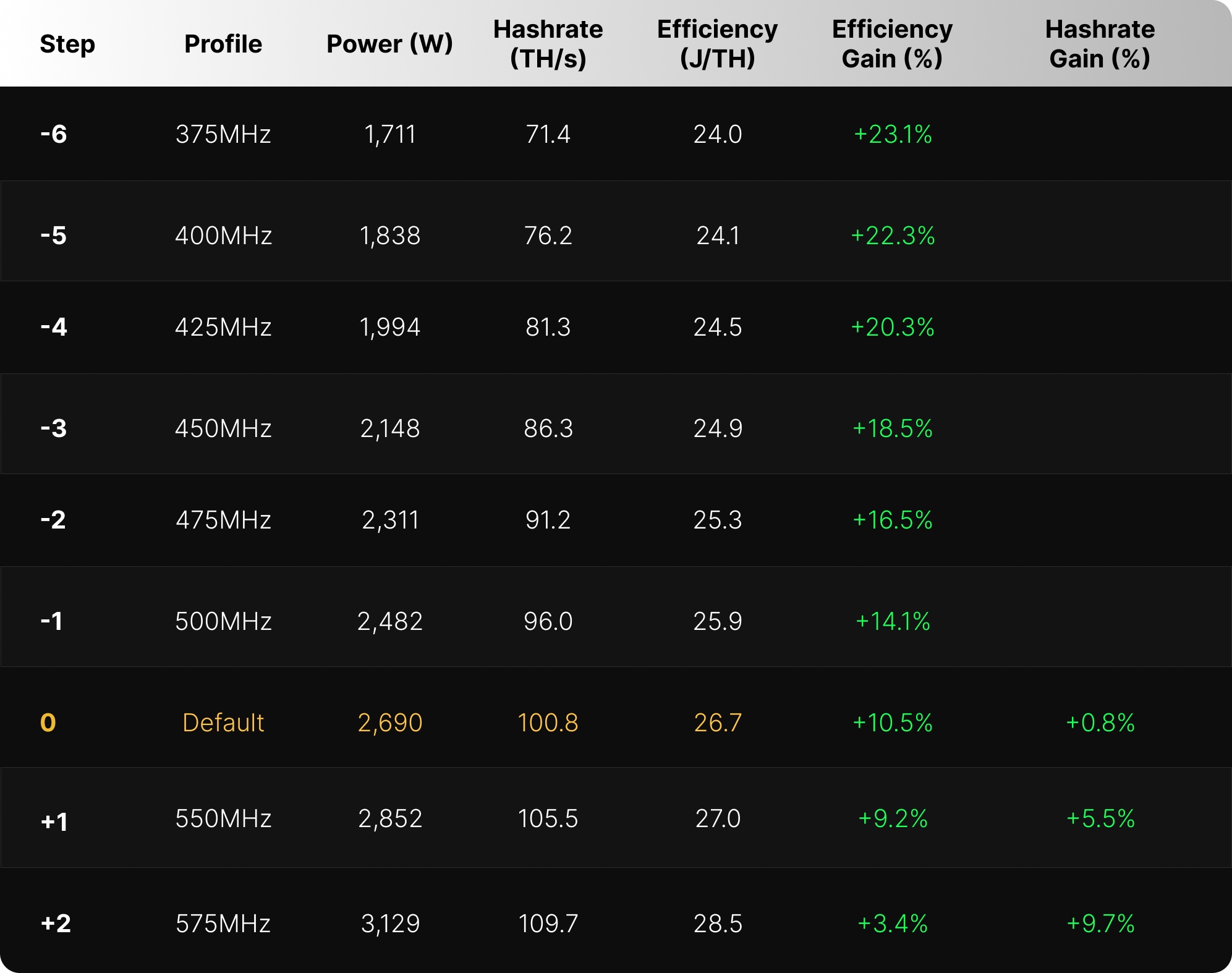Image resolution: width=1232 pixels, height=973 pixels.
Task: Click the 2,690 power value
Action: click(390, 723)
